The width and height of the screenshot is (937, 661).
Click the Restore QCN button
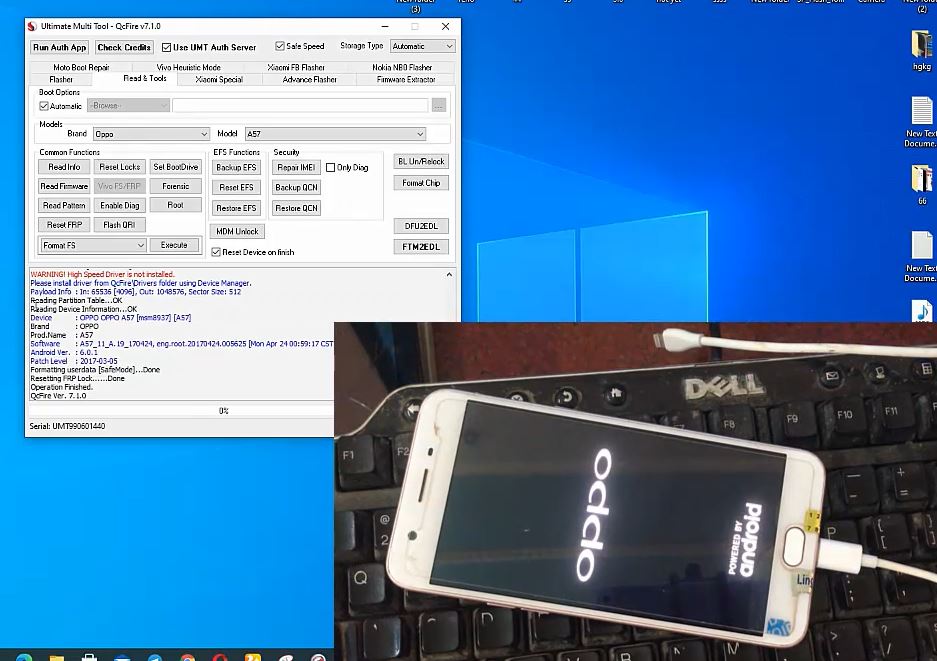(296, 208)
